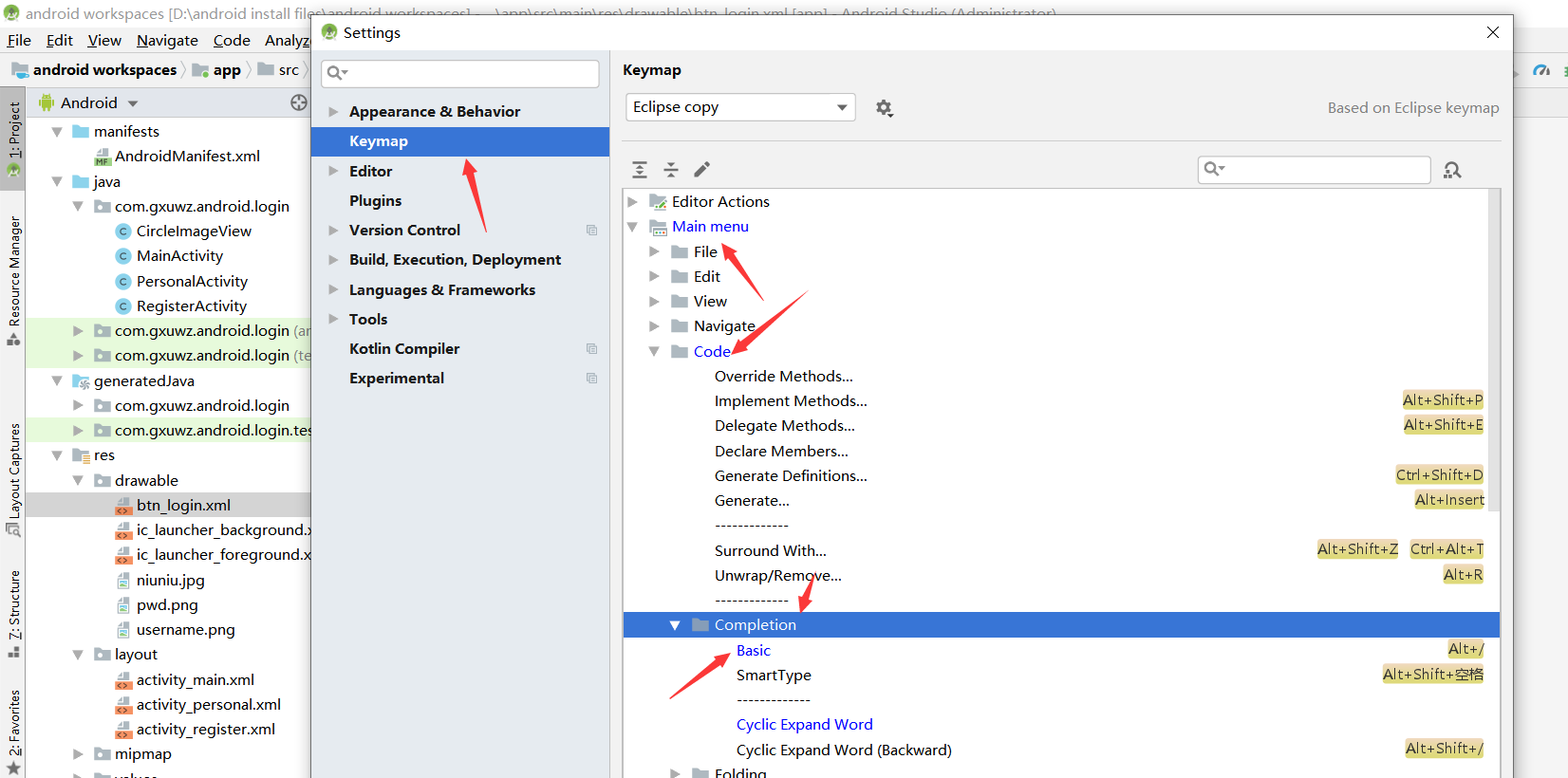Open the Layout Captures side panel
The width and height of the screenshot is (1568, 778).
point(13,479)
